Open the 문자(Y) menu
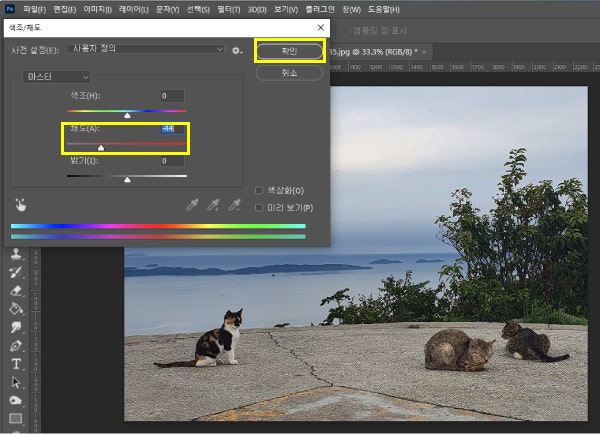 click(167, 9)
